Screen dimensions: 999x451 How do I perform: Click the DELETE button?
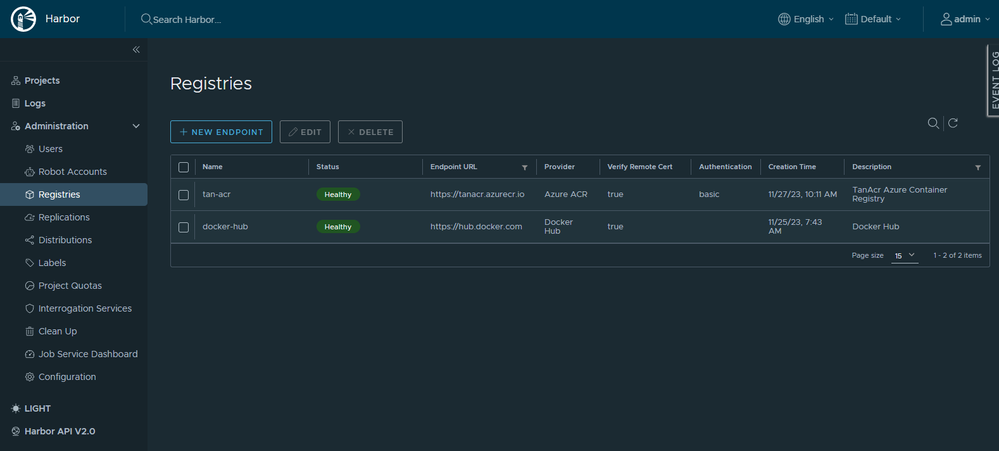click(x=370, y=132)
